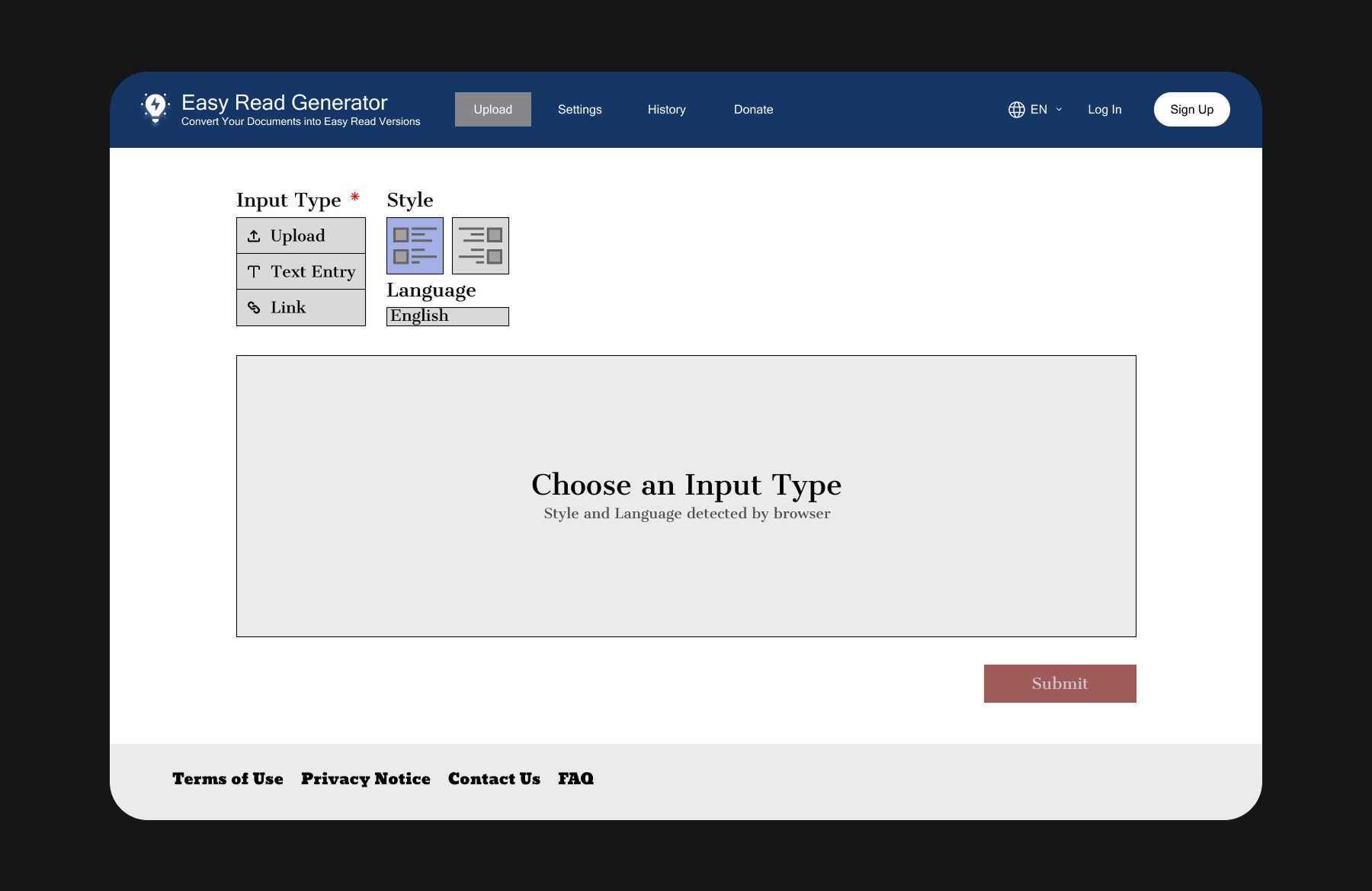The height and width of the screenshot is (891, 1372).
Task: Click the Submit button
Action: click(x=1060, y=684)
